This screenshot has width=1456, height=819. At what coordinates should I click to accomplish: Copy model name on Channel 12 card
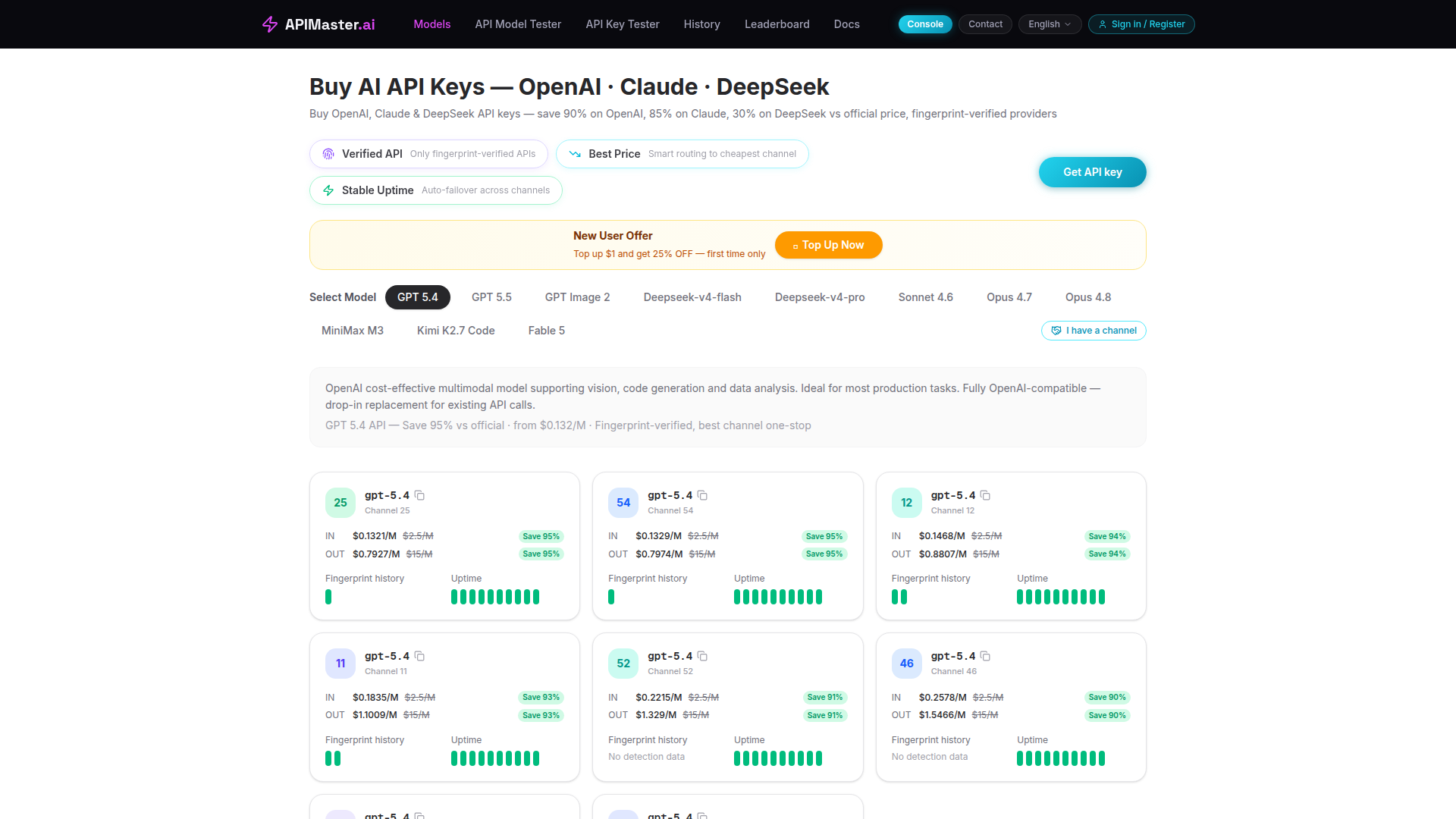(985, 495)
